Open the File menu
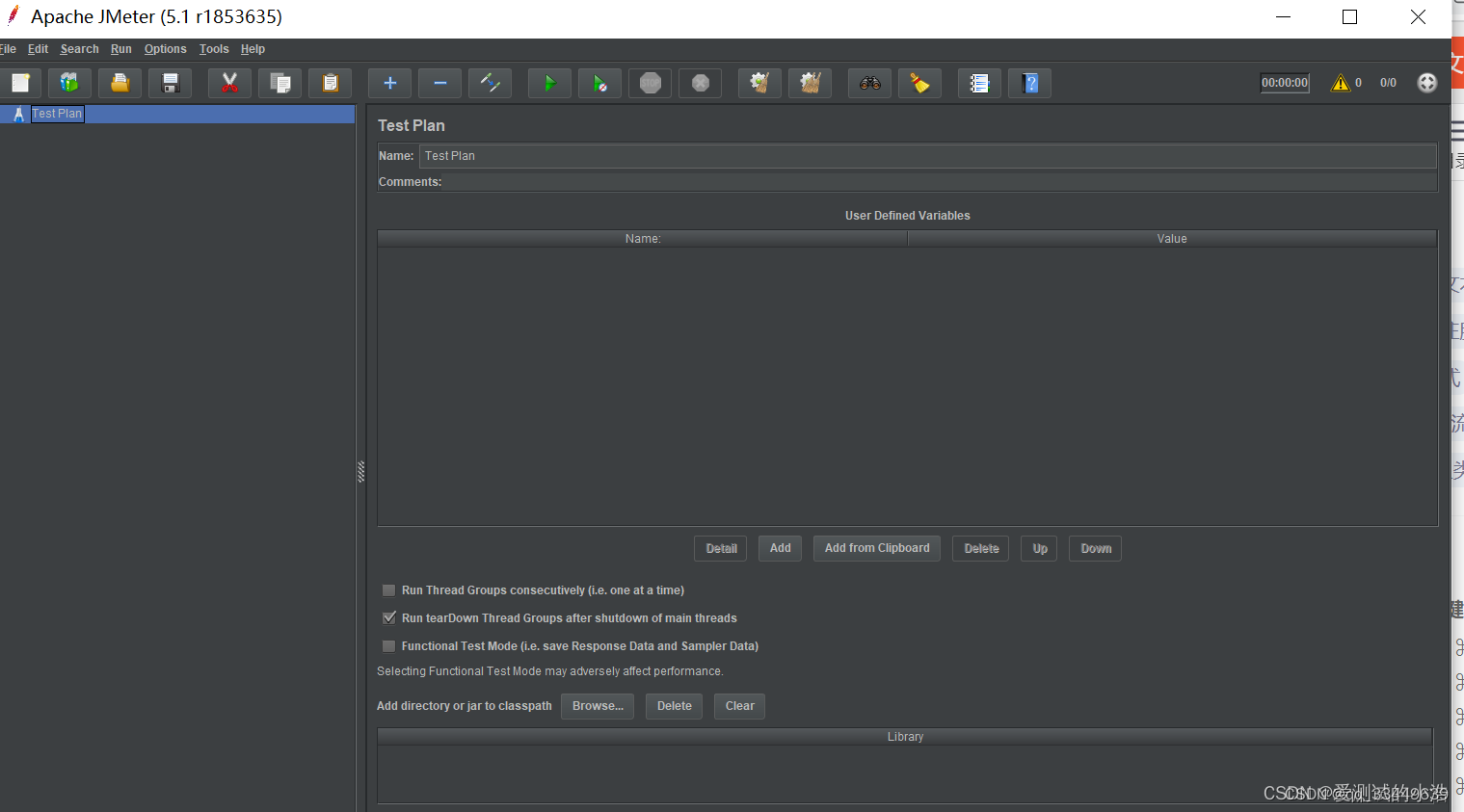Viewport: 1464px width, 812px height. (8, 49)
